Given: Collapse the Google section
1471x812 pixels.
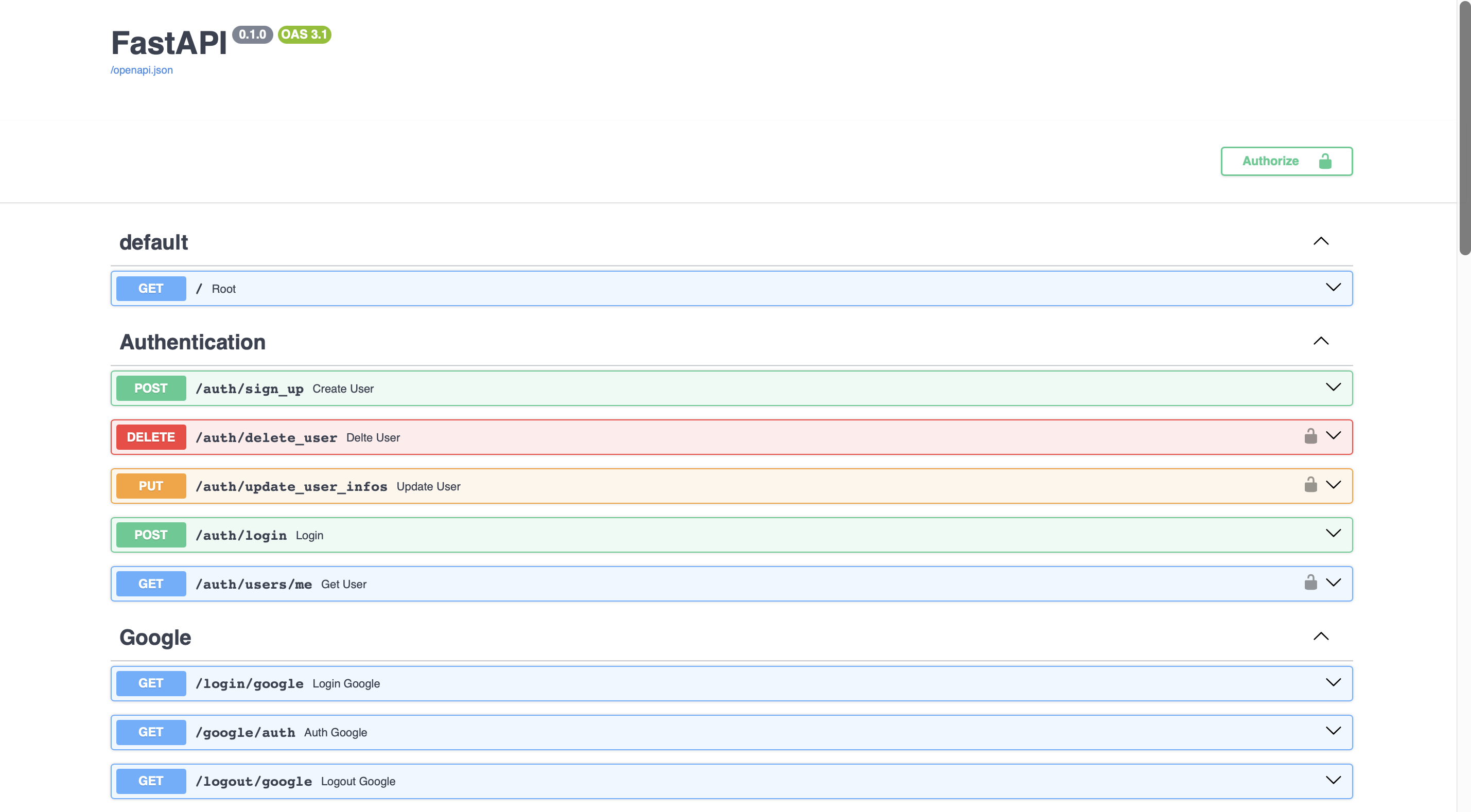Looking at the screenshot, I should pyautogui.click(x=1321, y=636).
